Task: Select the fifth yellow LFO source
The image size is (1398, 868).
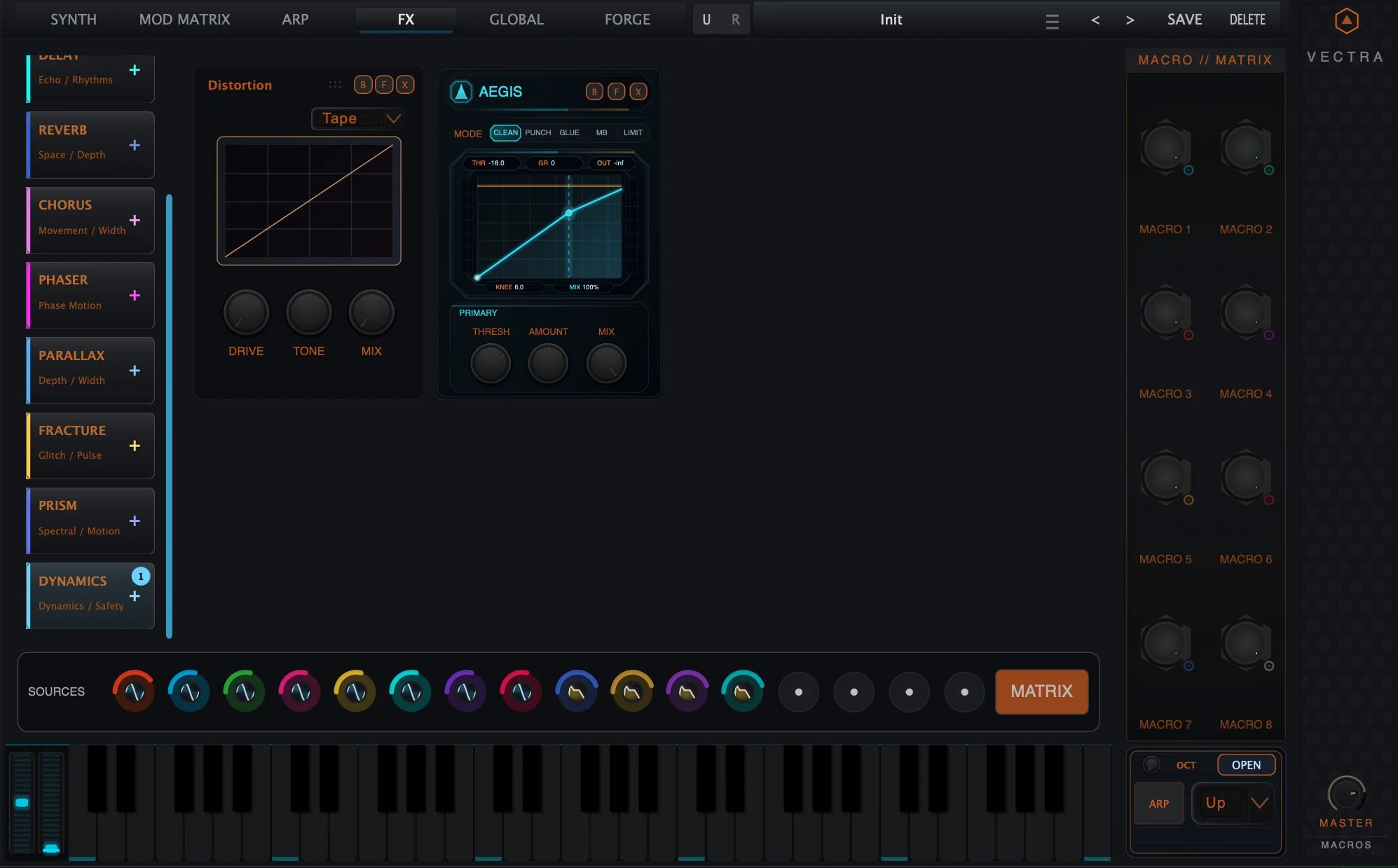Action: pos(355,691)
